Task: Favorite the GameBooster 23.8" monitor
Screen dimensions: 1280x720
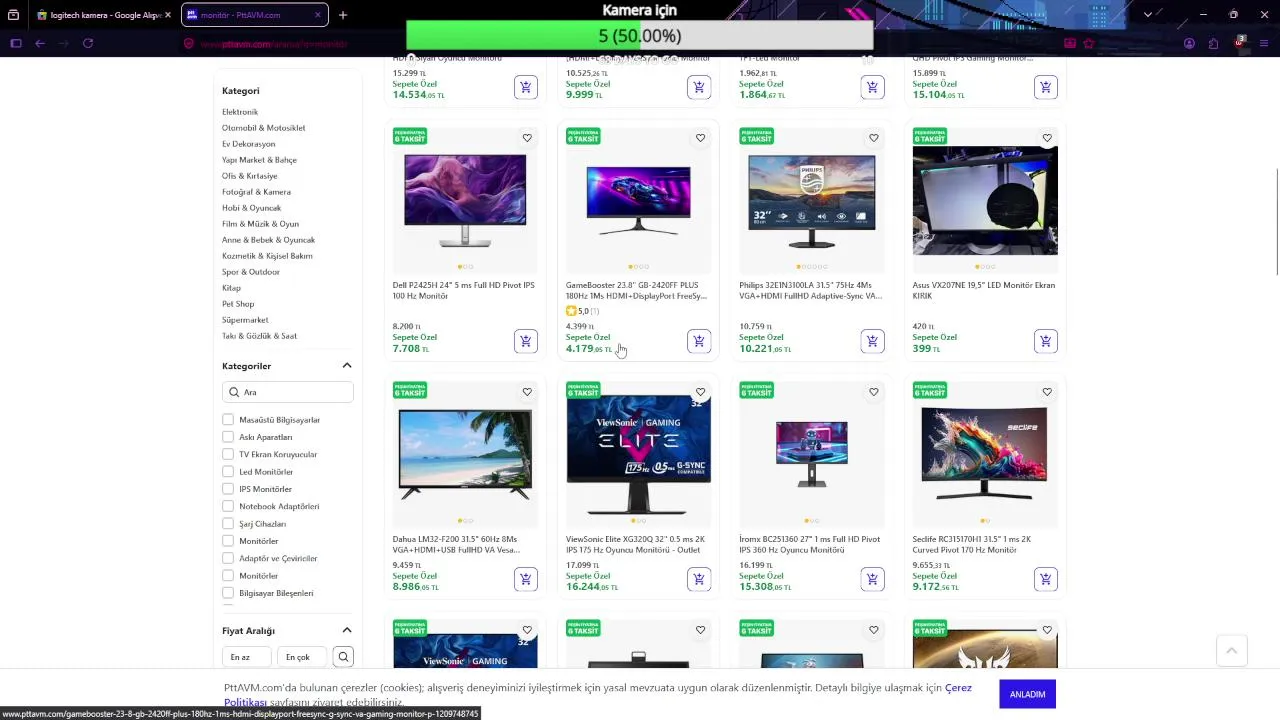Action: [700, 138]
